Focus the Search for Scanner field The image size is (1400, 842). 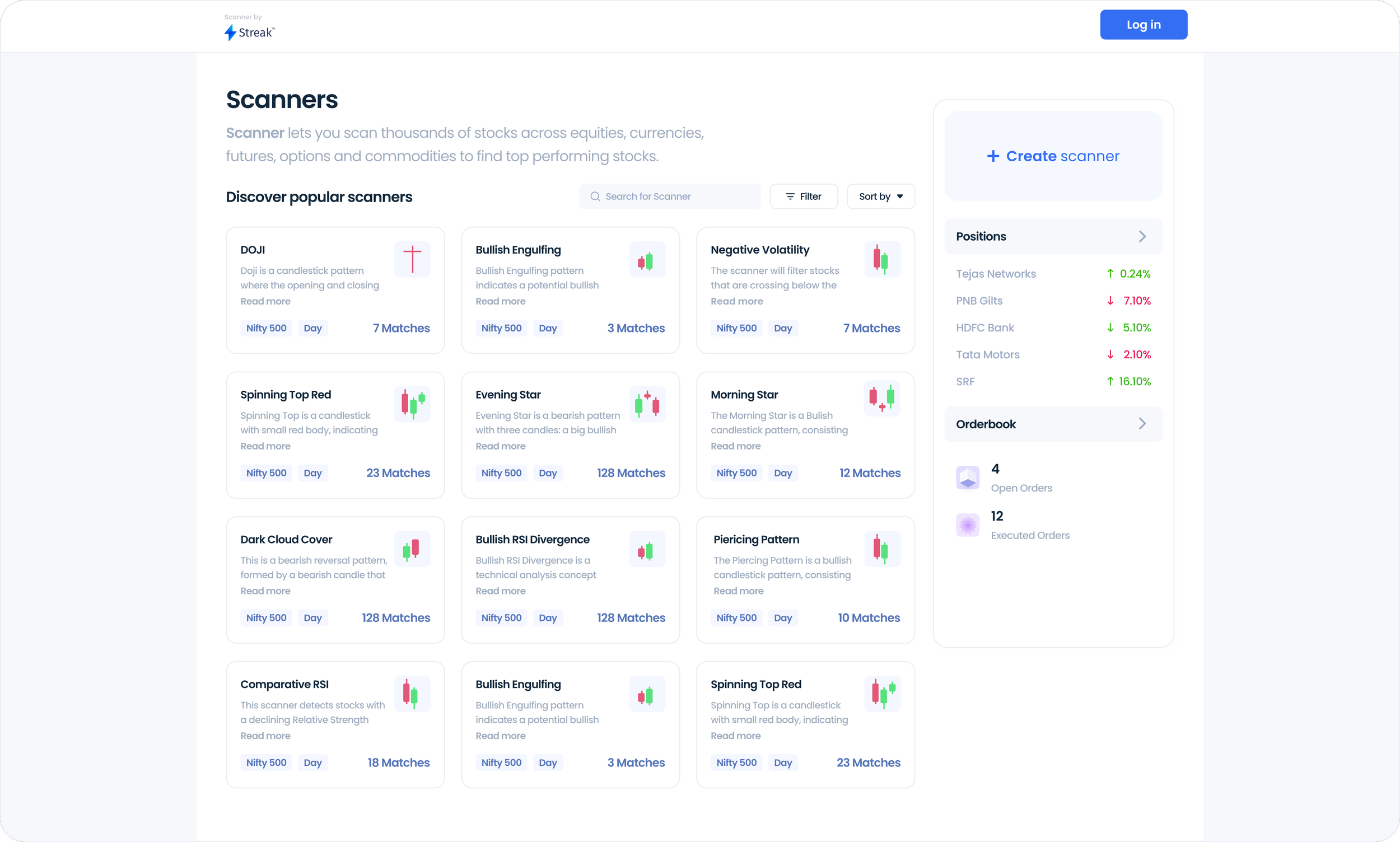click(670, 197)
